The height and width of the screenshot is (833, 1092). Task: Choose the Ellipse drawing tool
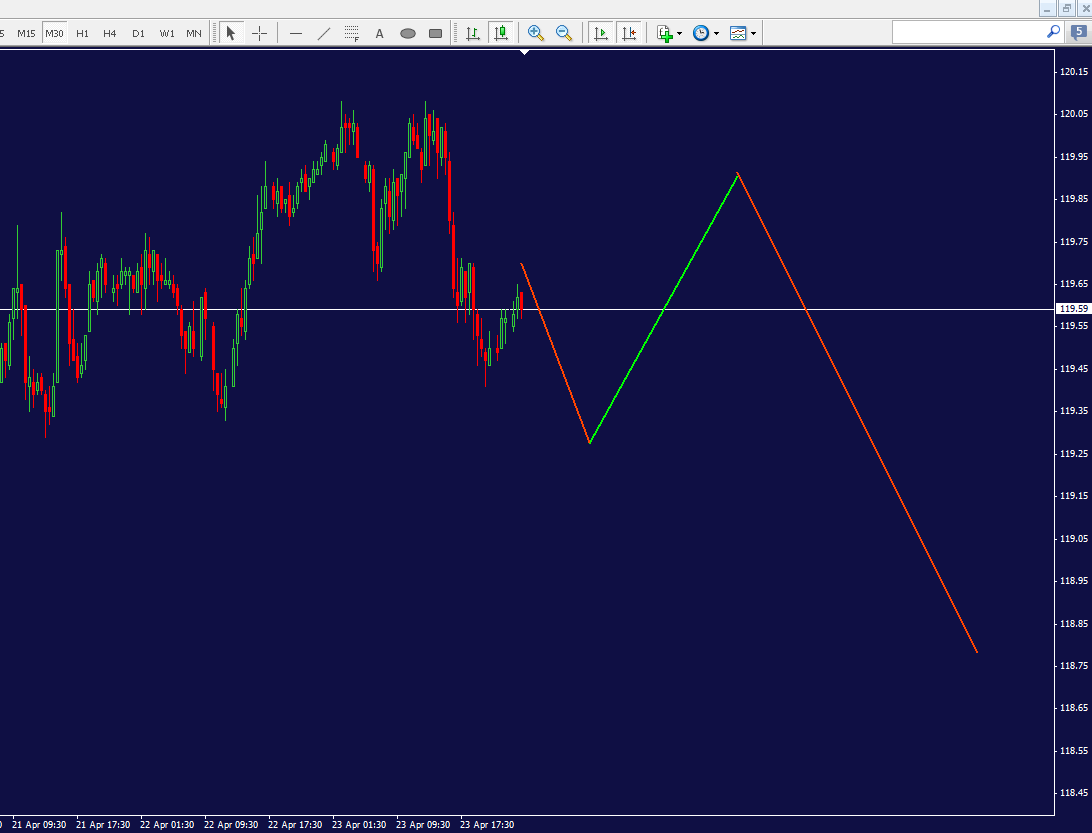(407, 32)
